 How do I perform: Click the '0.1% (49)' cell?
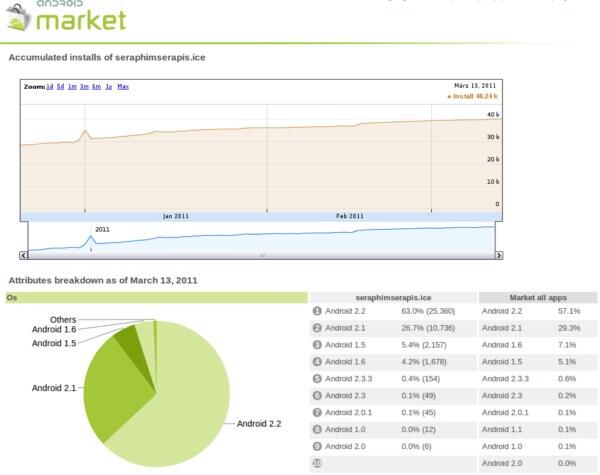pos(419,396)
